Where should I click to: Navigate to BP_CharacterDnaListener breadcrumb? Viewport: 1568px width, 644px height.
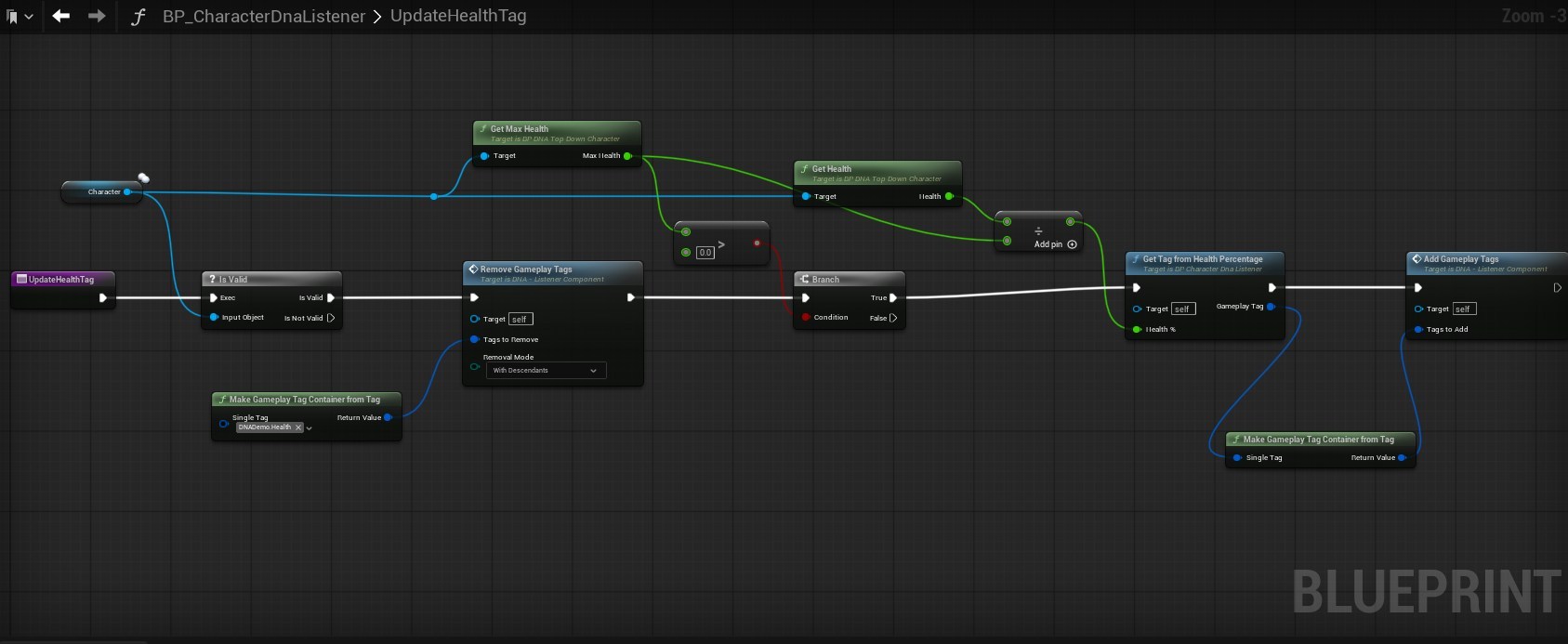[264, 17]
